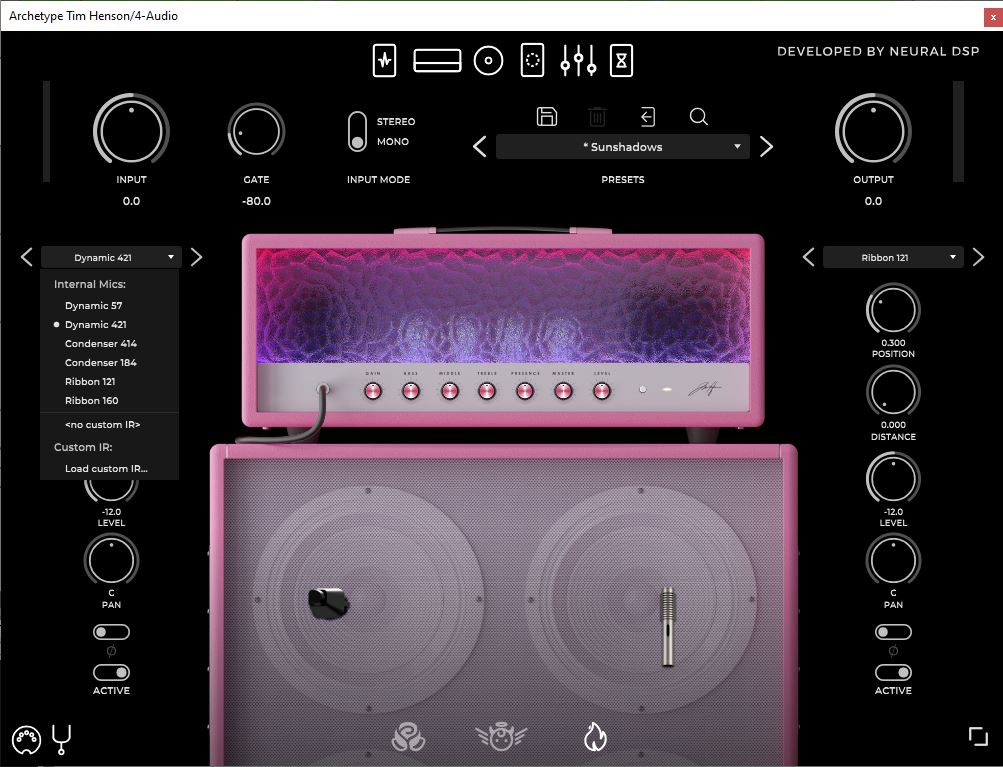Click the right mic POSITION knob
Viewport: 1003px width, 767px height.
(x=893, y=309)
